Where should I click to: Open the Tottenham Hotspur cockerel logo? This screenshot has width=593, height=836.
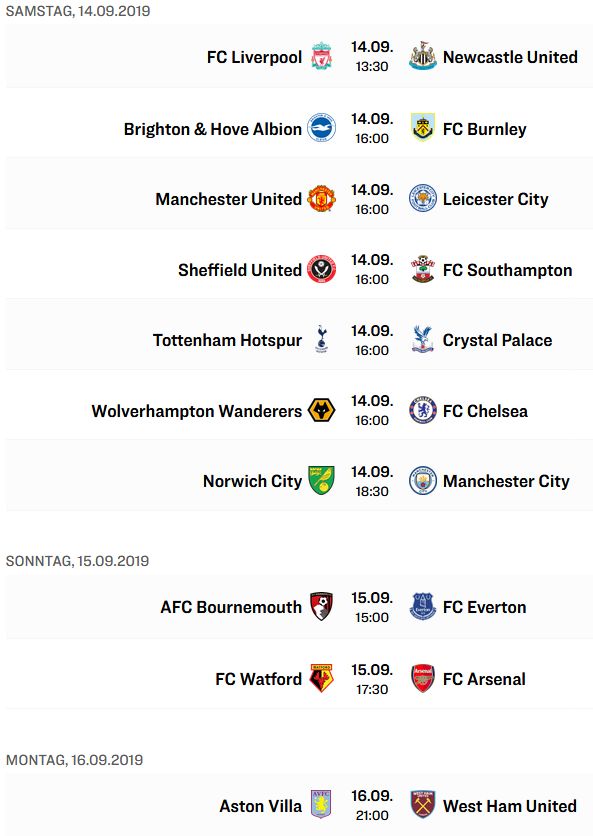[x=322, y=340]
